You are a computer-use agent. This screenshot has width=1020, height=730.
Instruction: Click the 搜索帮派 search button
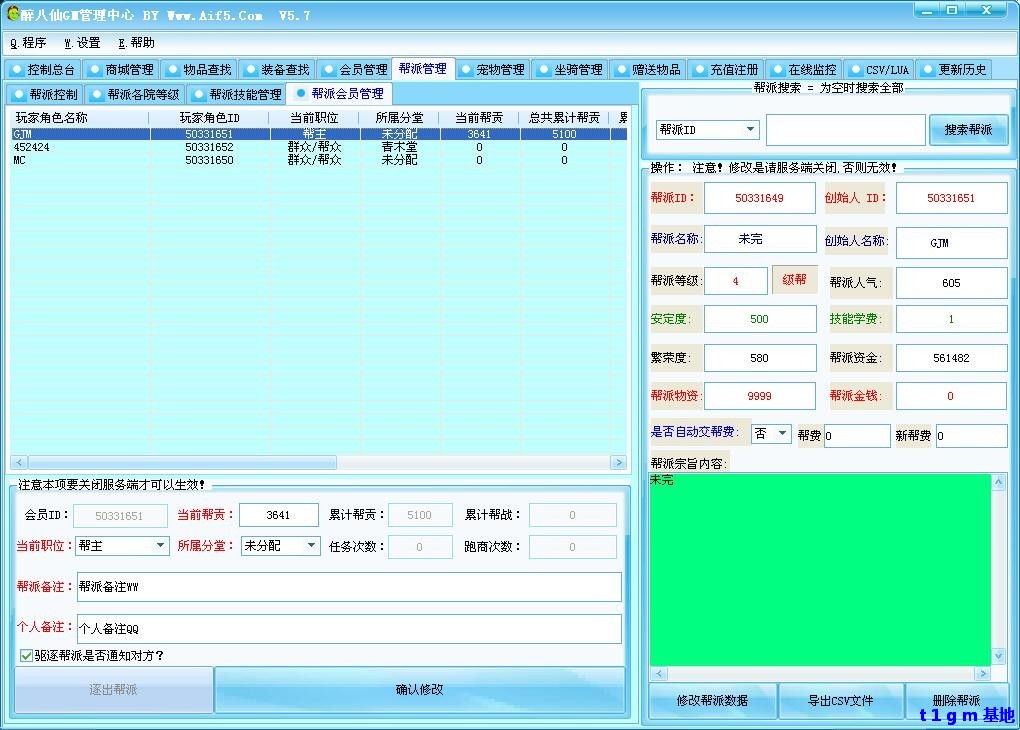[x=967, y=129]
